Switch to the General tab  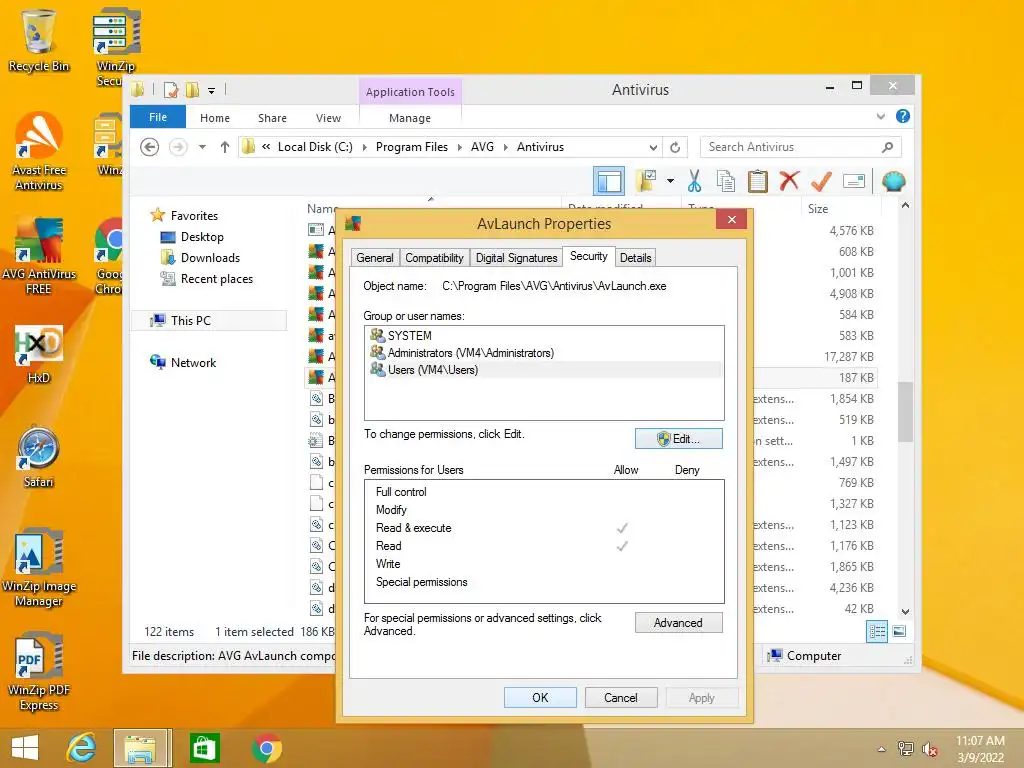click(375, 258)
